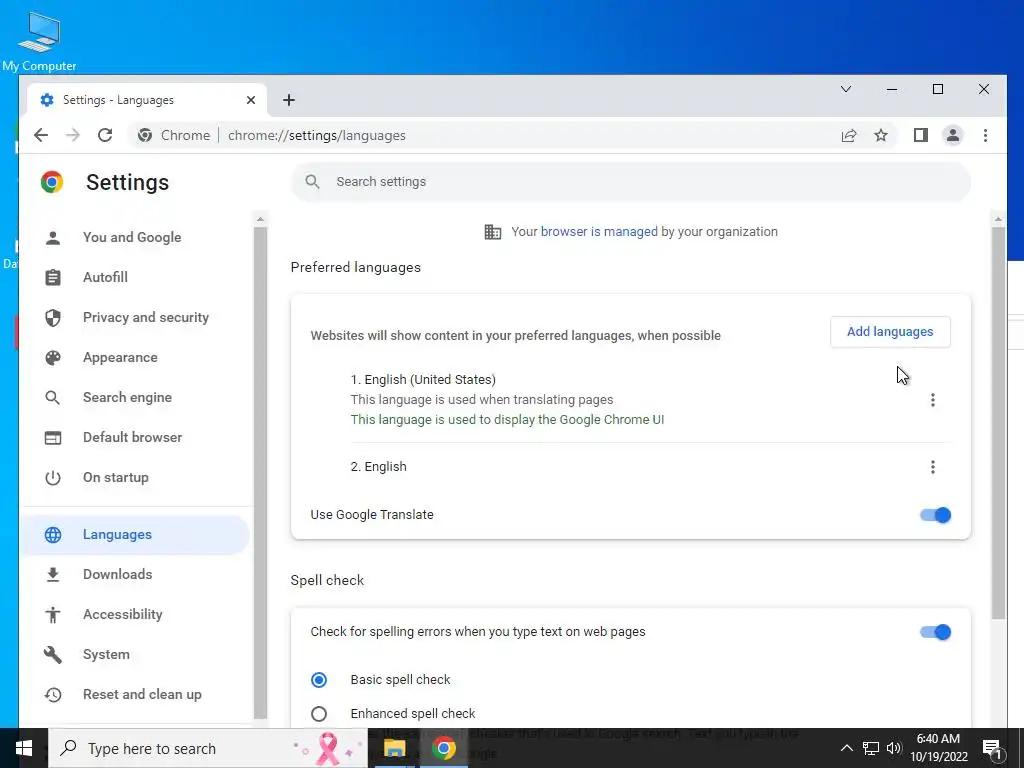Click the System wrench icon
This screenshot has height=768, width=1024.
click(53, 654)
